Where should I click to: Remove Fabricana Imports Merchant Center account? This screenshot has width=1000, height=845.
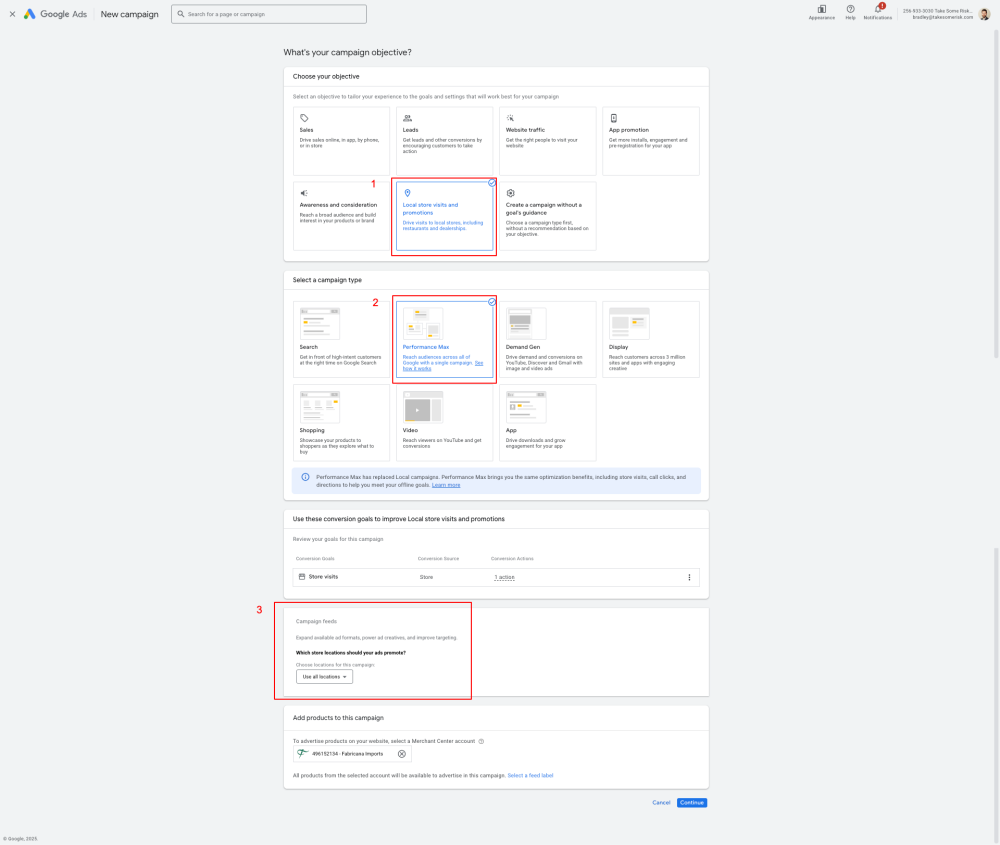(402, 754)
